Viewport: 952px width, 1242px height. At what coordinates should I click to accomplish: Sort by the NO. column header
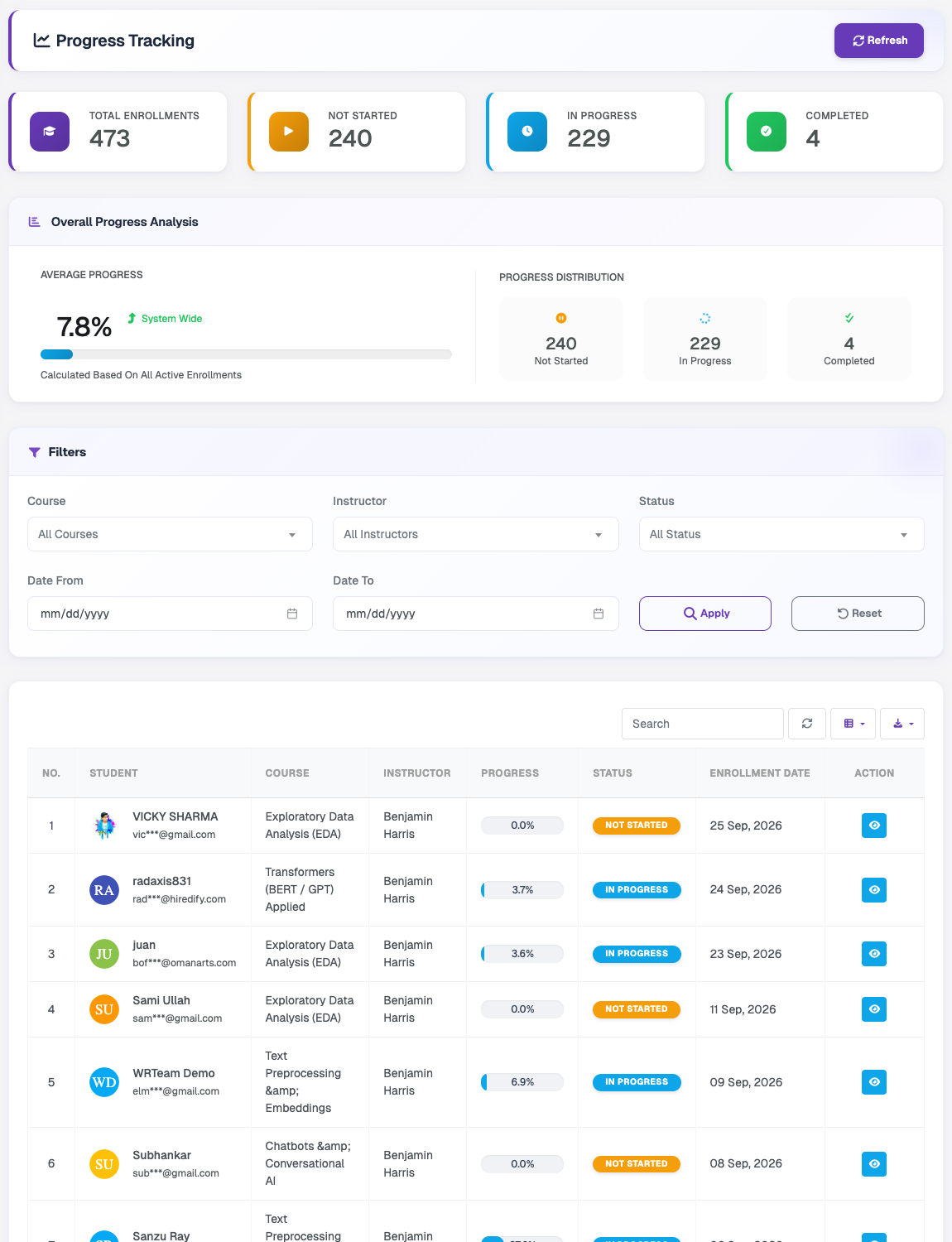51,773
